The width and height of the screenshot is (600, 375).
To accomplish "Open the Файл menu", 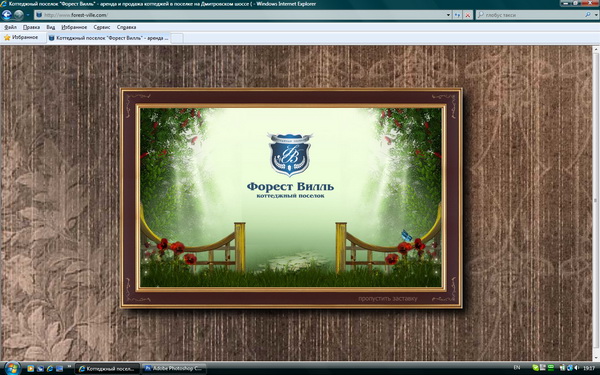I will click(10, 27).
